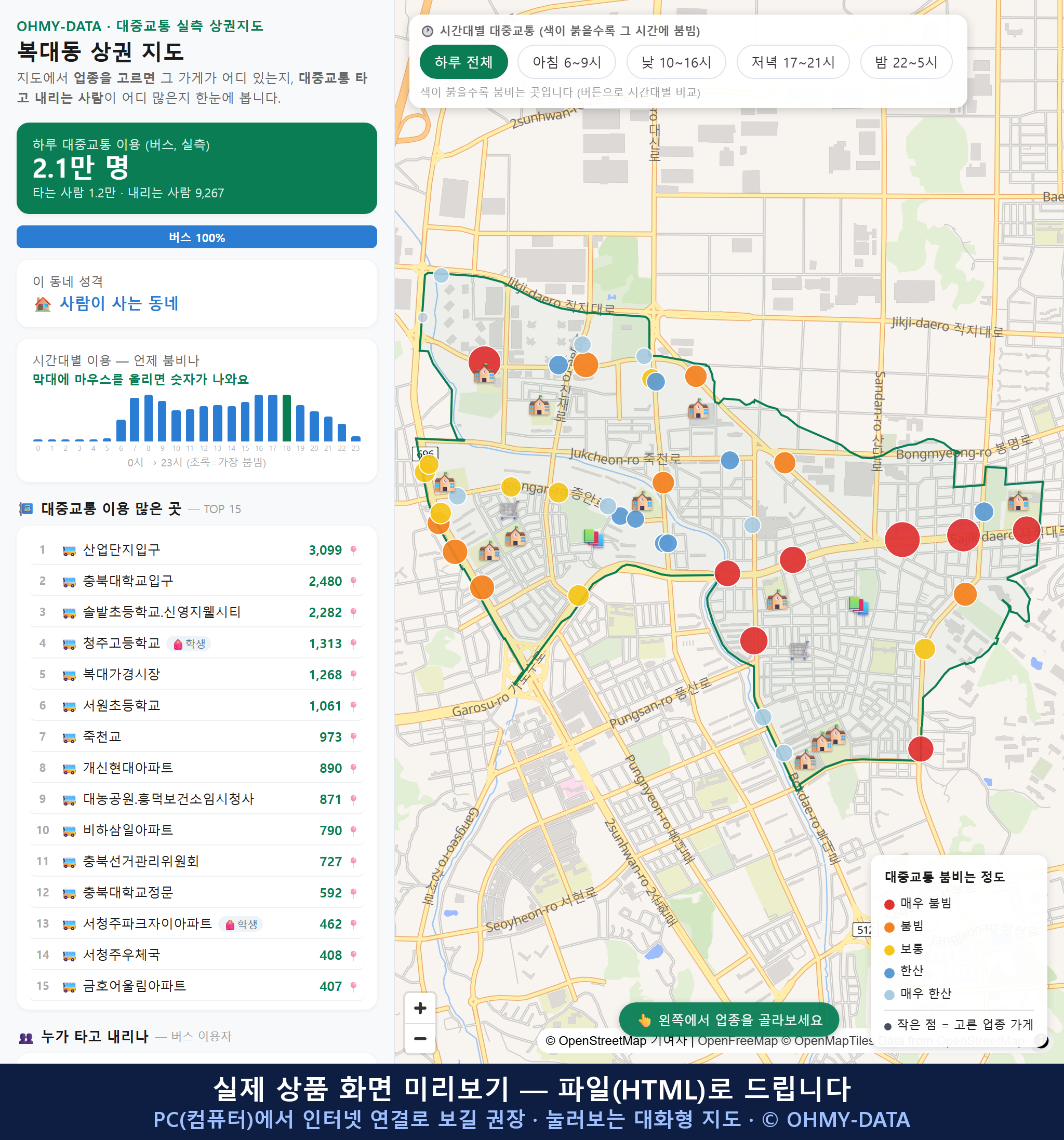The height and width of the screenshot is (1140, 1064).
Task: Click the bus icon for 서청주우체국
Action: click(x=69, y=955)
